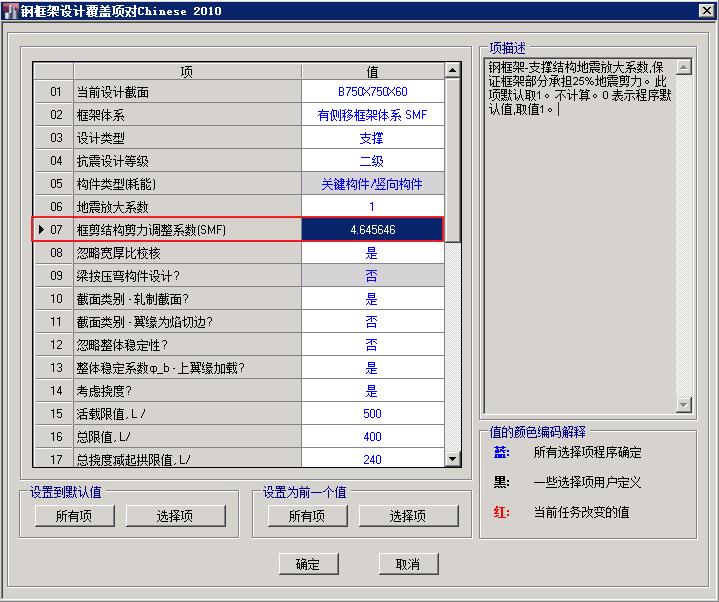Screen dimensions: 719x602
Task: Click 所有项 under 设置为前一个值
Action: (307, 516)
